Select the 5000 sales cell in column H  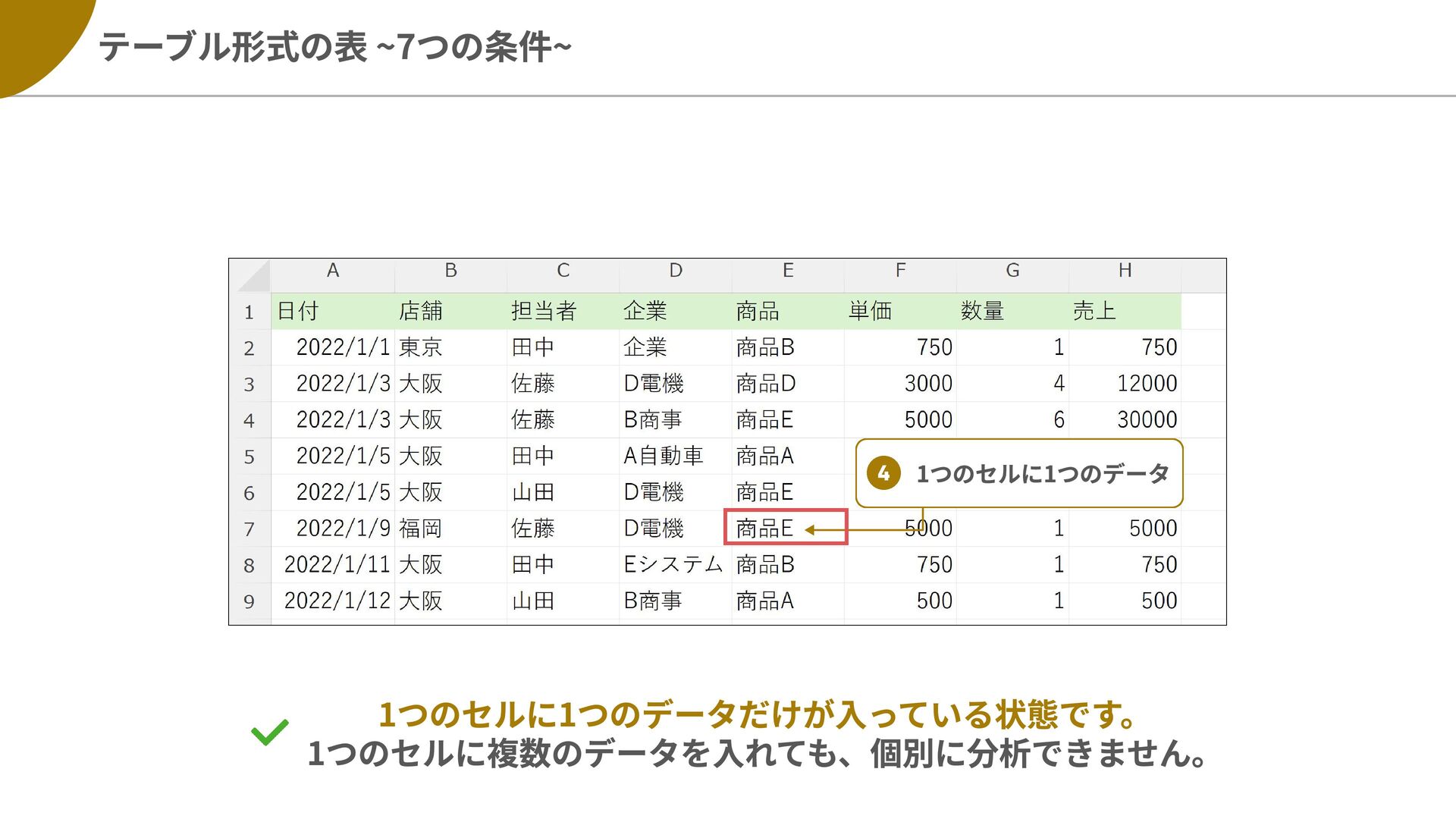pyautogui.click(x=1125, y=529)
